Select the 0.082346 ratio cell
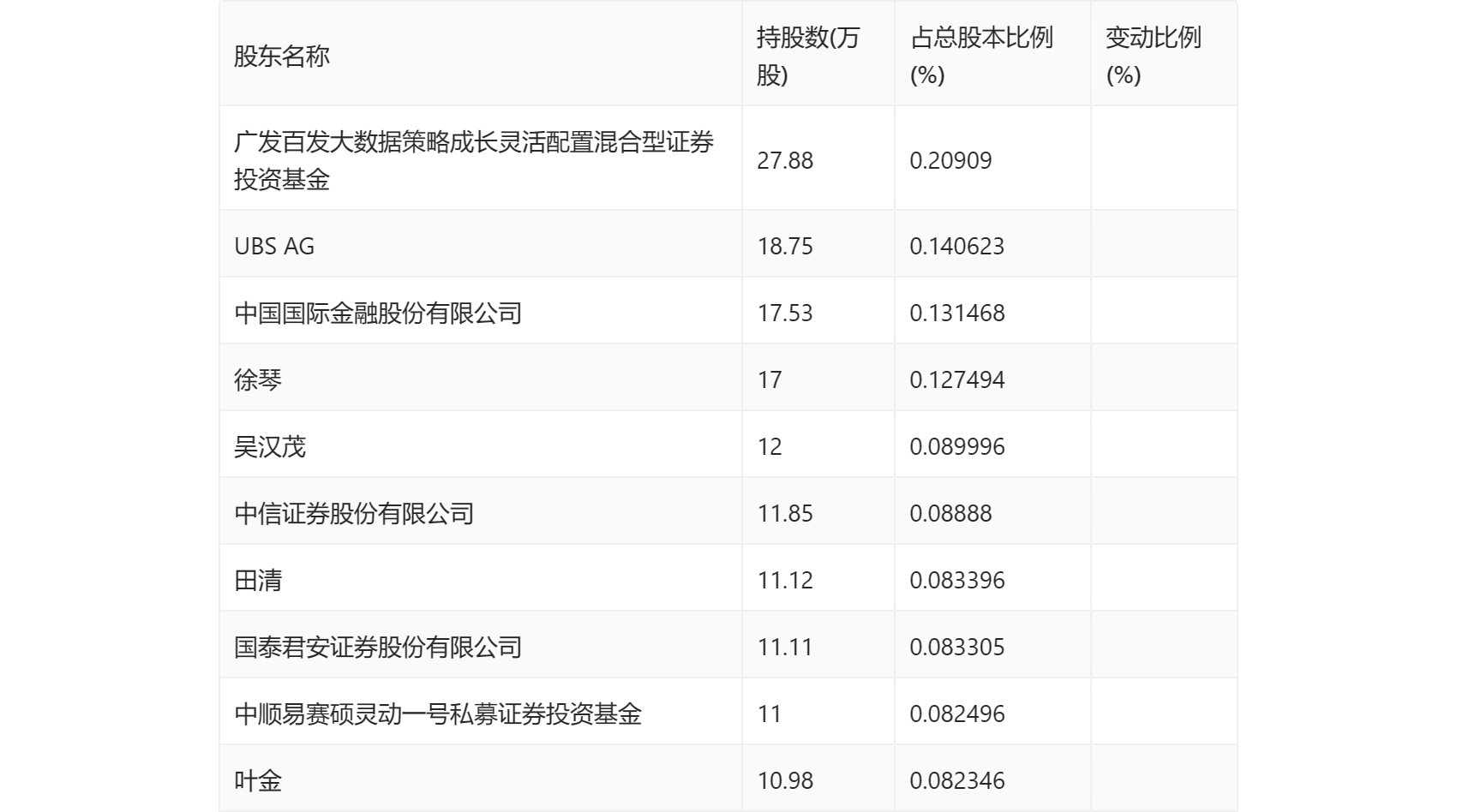Viewport: 1457px width, 812px height. coord(956,780)
